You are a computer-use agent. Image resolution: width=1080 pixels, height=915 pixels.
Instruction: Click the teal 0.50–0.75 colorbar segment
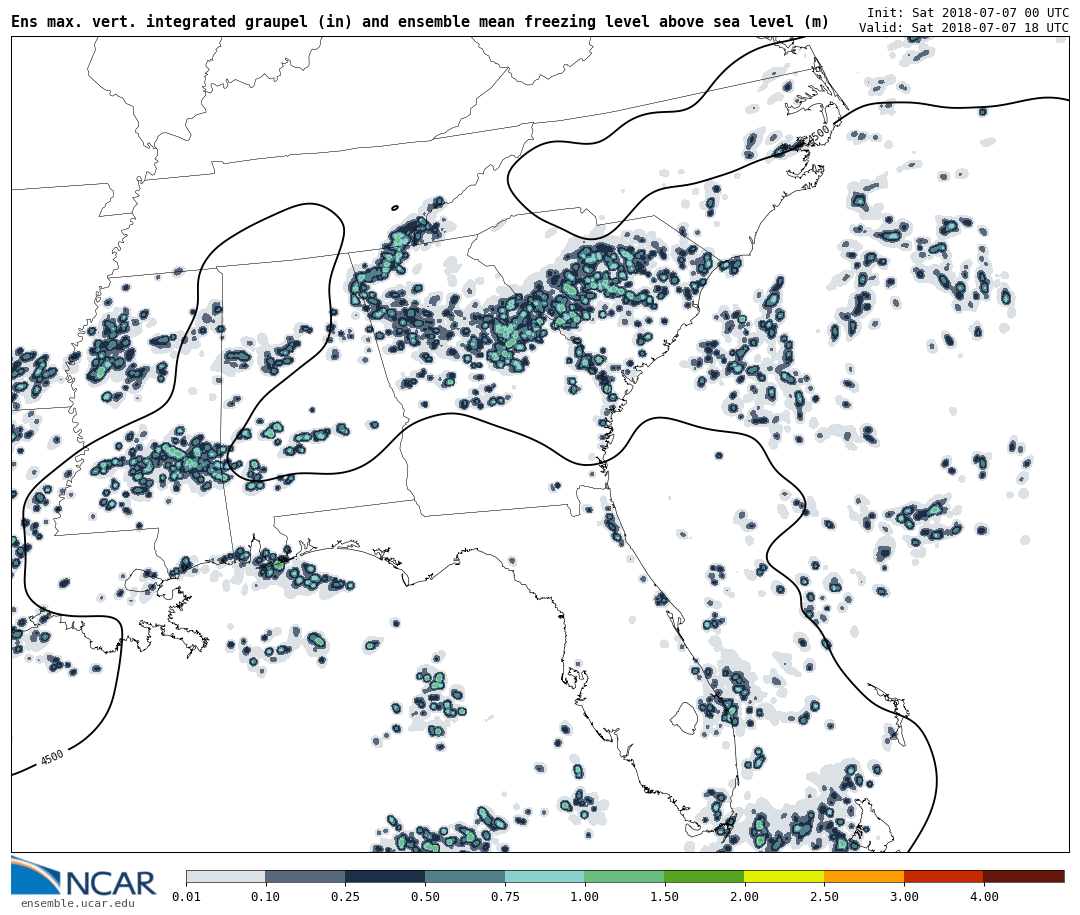pyautogui.click(x=465, y=876)
